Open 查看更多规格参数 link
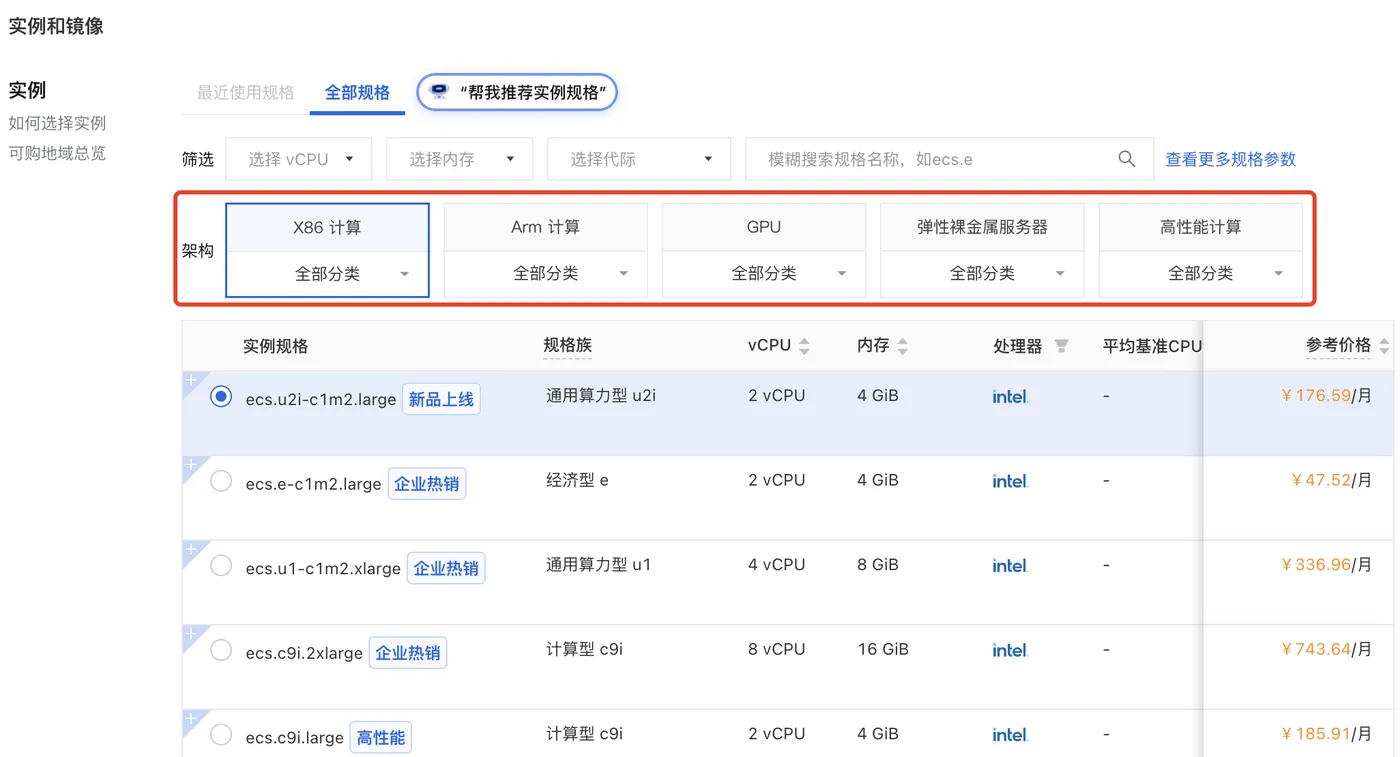Image resolution: width=1400 pixels, height=757 pixels. [x=1231, y=159]
